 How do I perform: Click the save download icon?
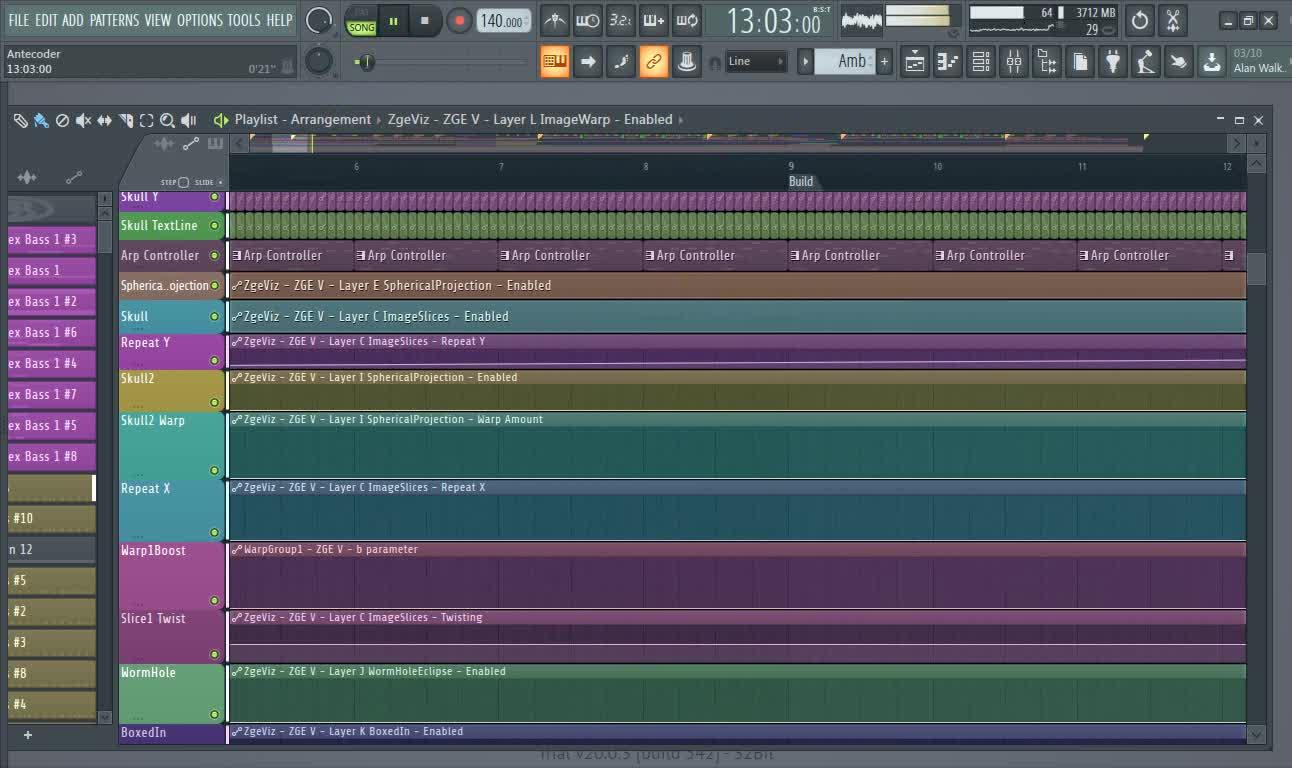pyautogui.click(x=1212, y=62)
